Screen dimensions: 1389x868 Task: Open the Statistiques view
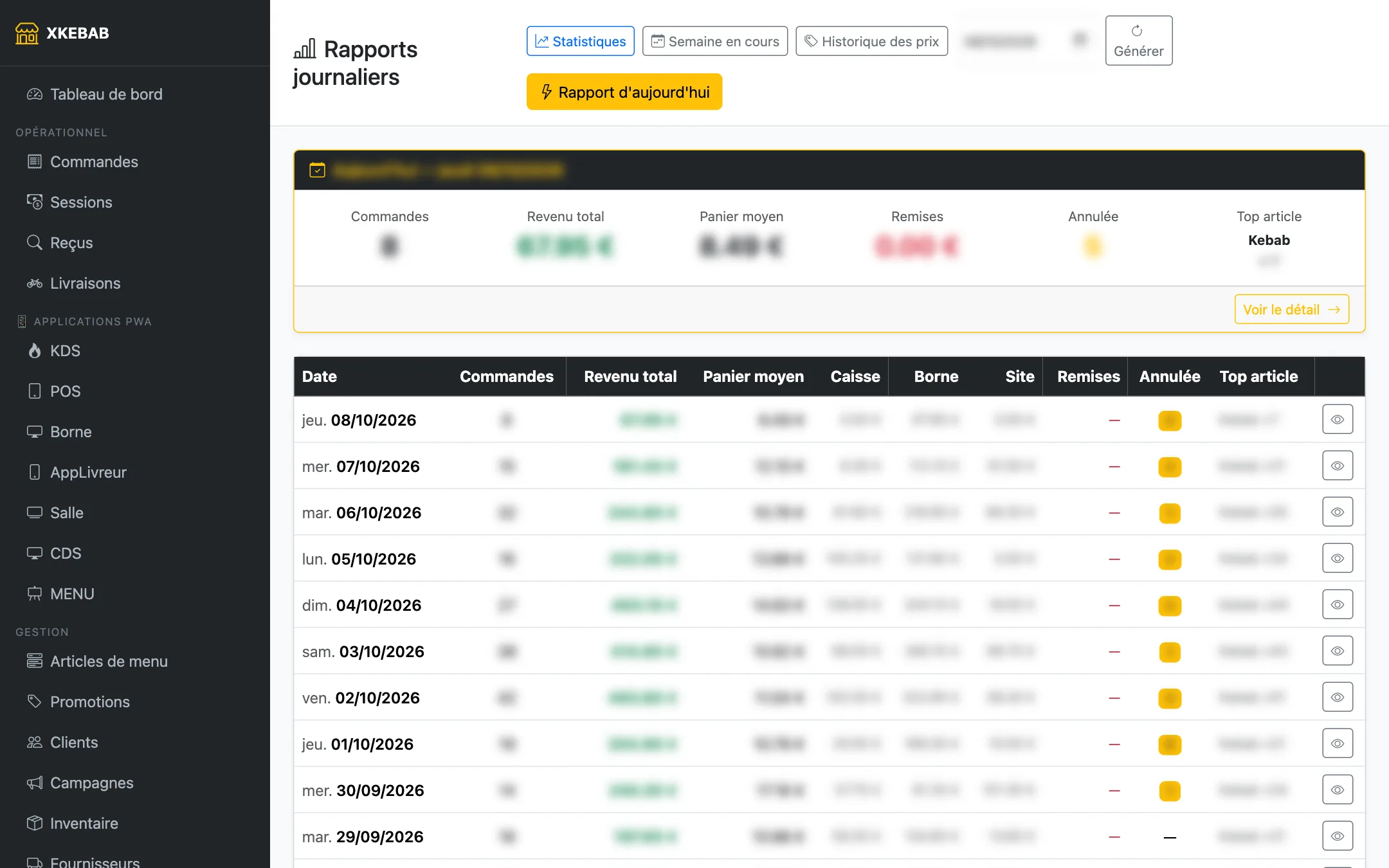point(581,41)
